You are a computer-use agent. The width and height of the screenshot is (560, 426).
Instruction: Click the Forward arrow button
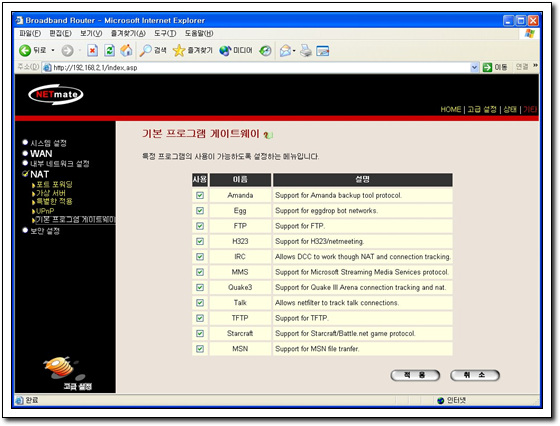click(67, 51)
